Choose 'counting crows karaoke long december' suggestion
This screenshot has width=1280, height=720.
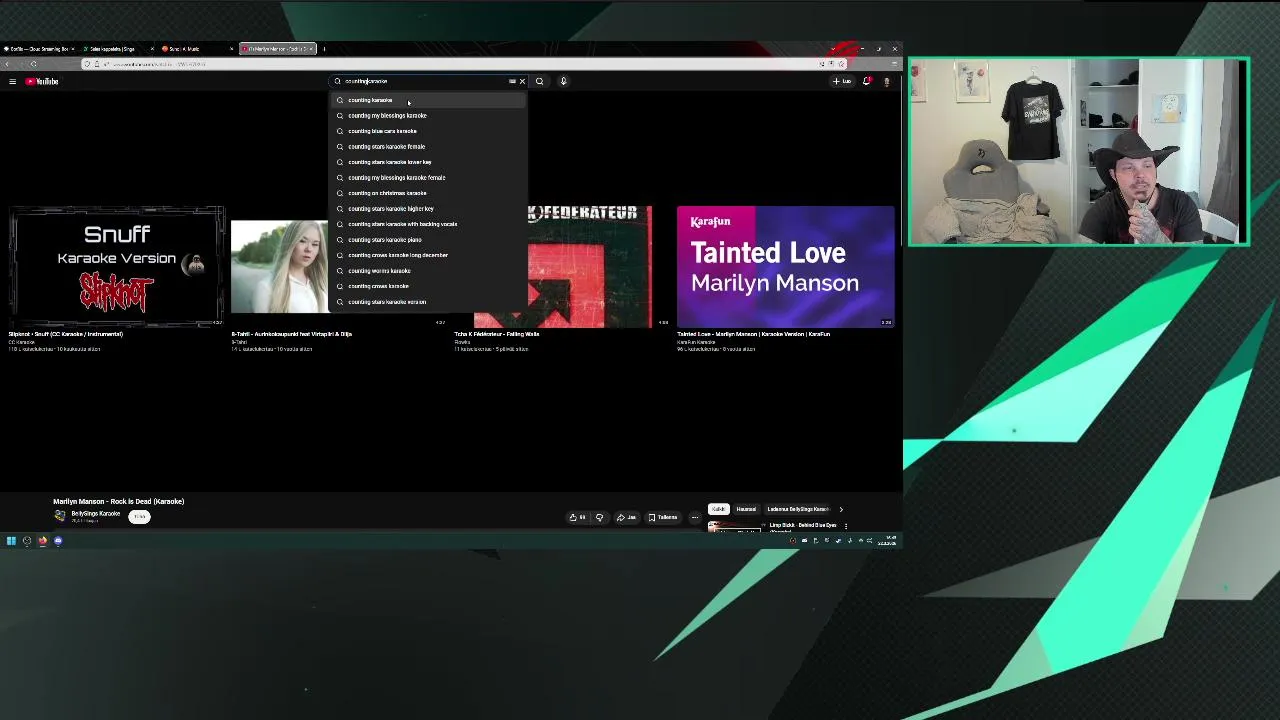[428, 255]
